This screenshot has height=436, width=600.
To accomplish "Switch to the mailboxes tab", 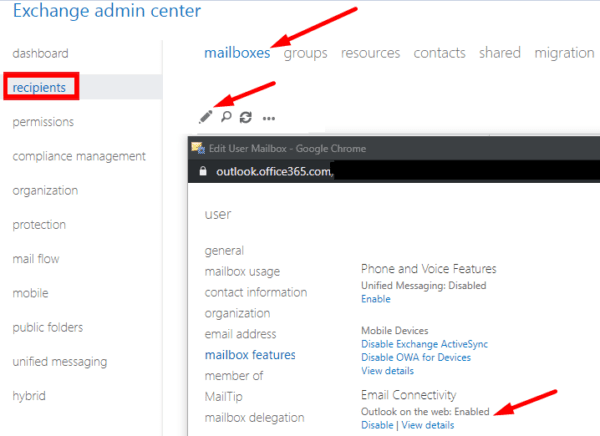I will (x=237, y=53).
